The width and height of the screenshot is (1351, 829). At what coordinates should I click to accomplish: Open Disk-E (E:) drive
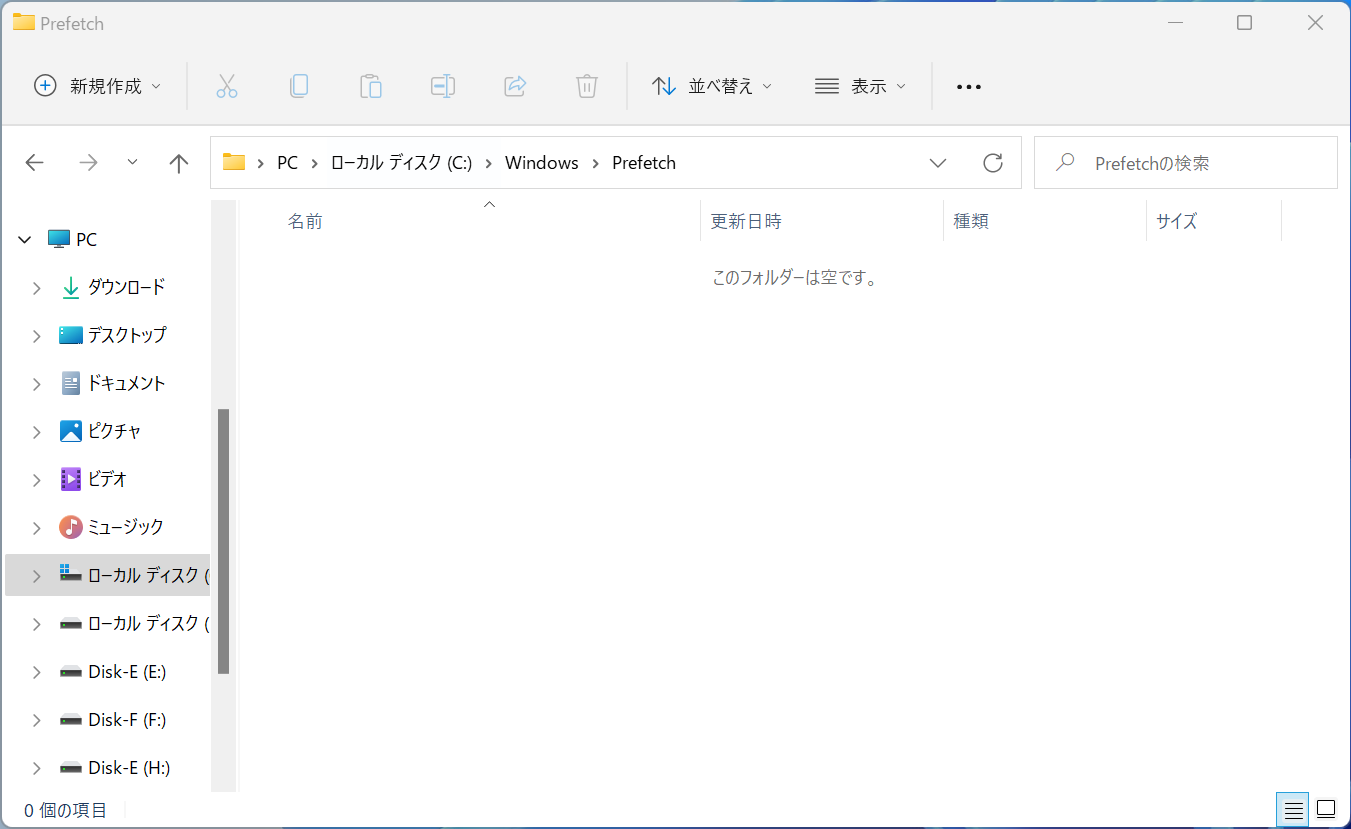click(x=126, y=672)
